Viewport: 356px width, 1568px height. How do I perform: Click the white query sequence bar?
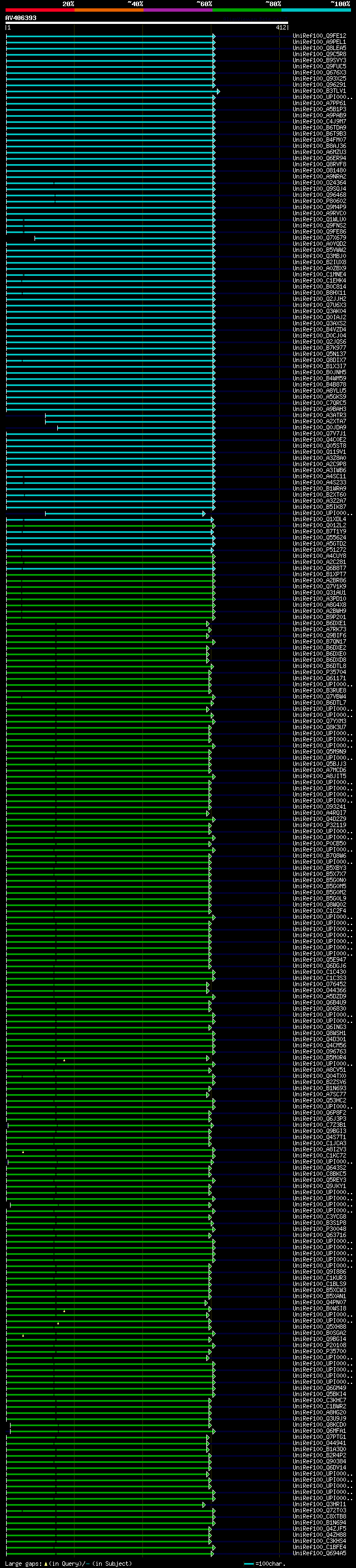[x=147, y=23]
